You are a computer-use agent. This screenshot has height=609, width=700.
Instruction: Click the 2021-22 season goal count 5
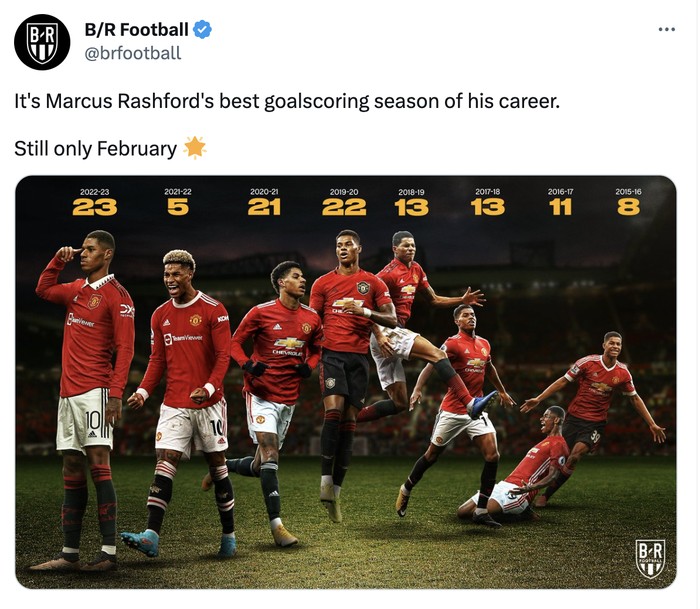point(178,207)
